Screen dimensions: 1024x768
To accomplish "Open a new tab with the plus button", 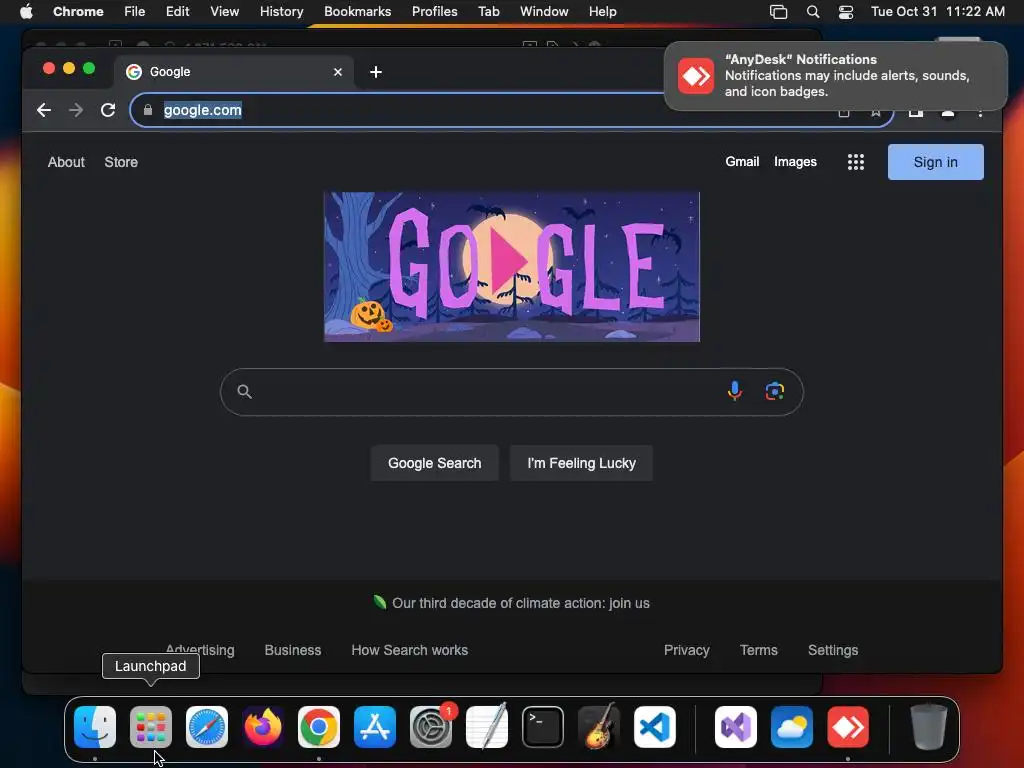I will point(376,72).
